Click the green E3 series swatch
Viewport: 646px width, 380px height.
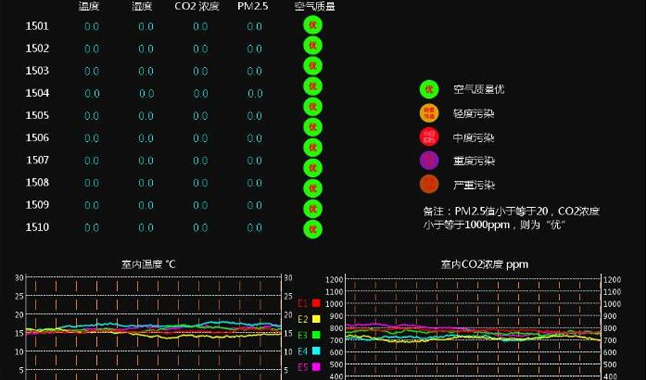point(316,335)
